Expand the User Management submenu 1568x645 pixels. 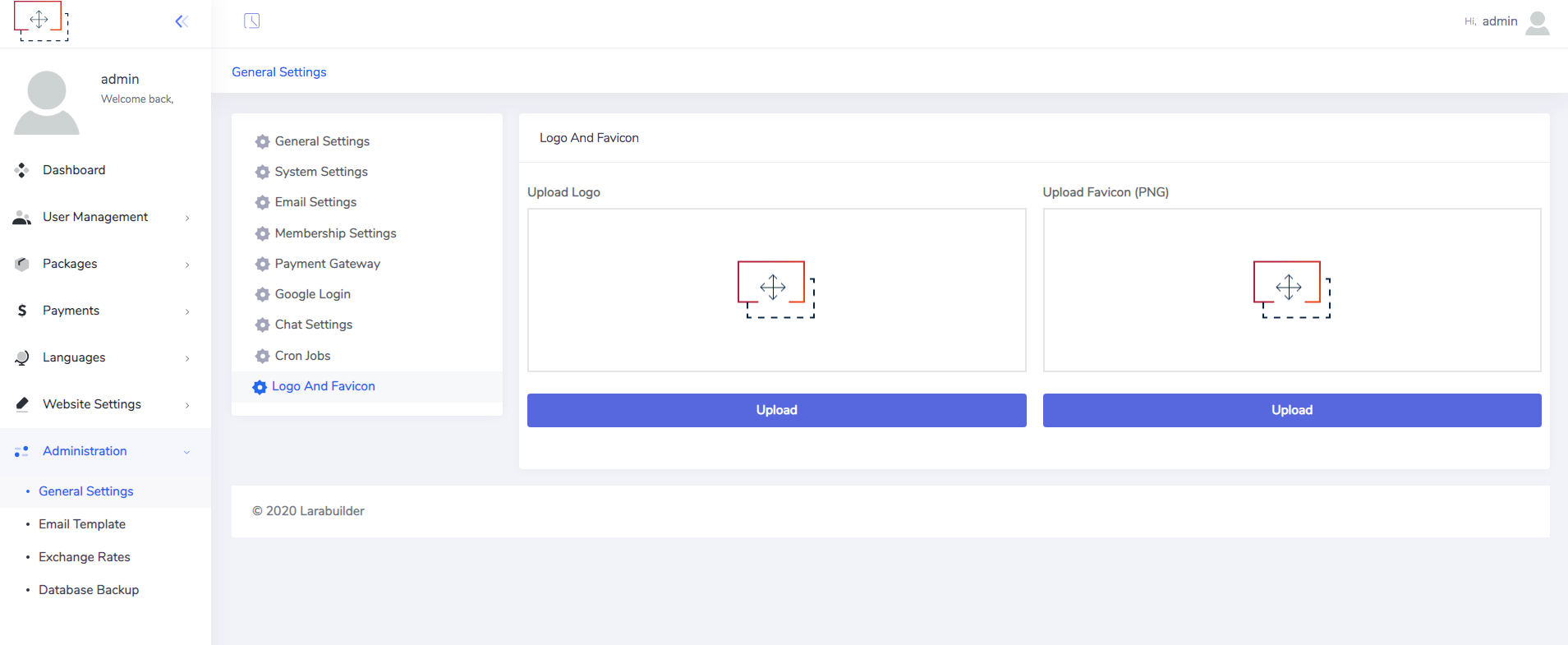pos(187,218)
